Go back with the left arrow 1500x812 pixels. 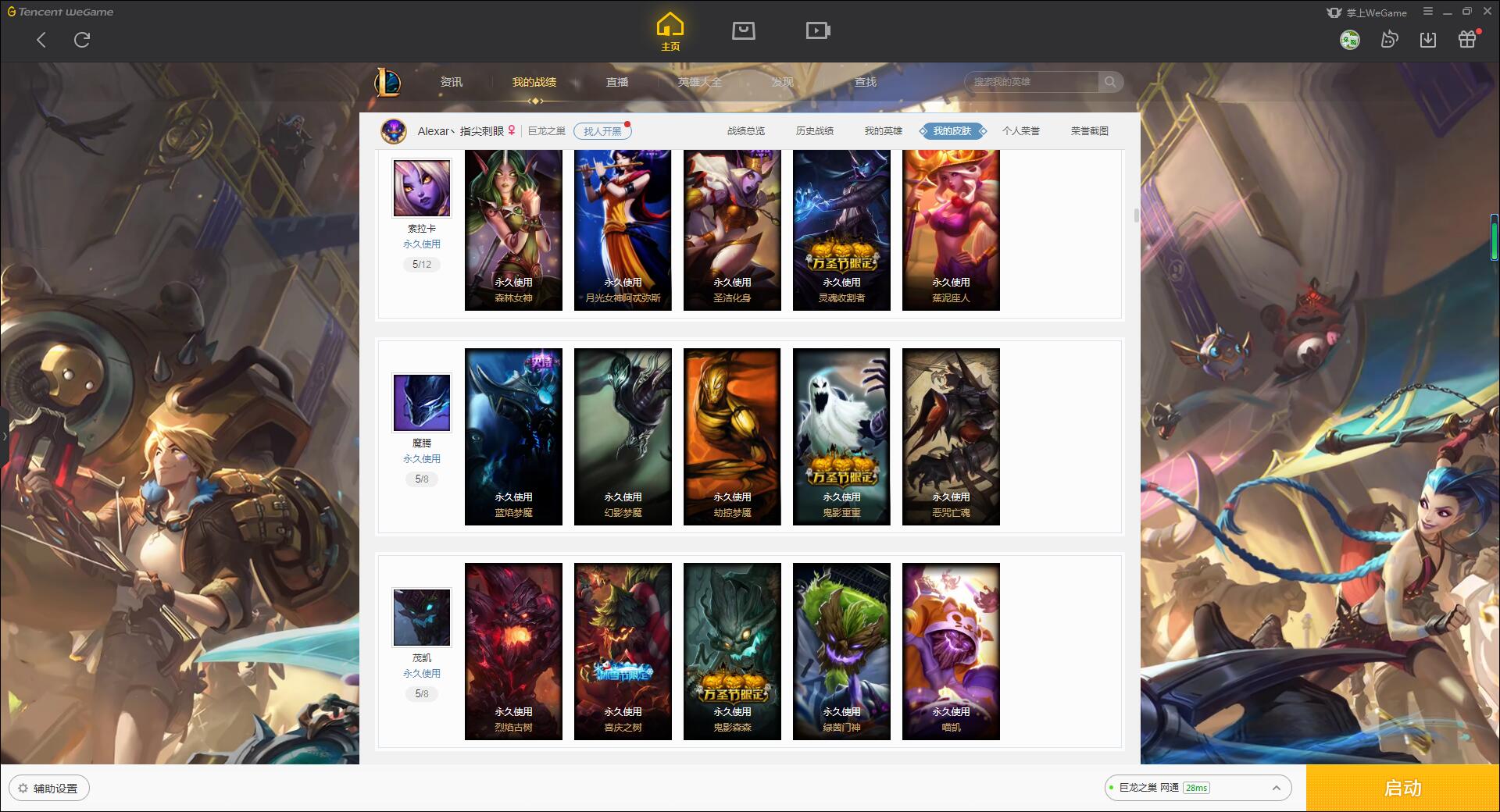[x=41, y=40]
